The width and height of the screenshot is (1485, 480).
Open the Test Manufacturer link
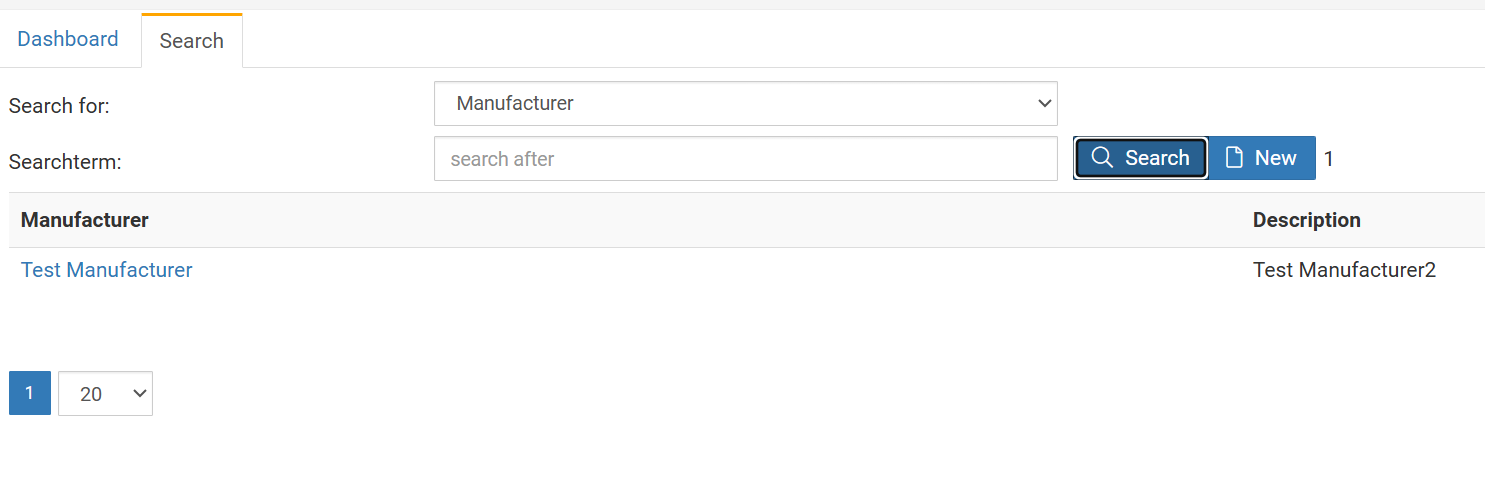point(106,270)
